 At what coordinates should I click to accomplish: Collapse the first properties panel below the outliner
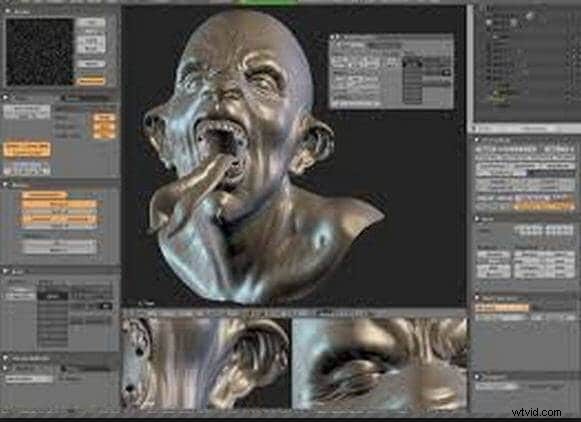(477, 140)
